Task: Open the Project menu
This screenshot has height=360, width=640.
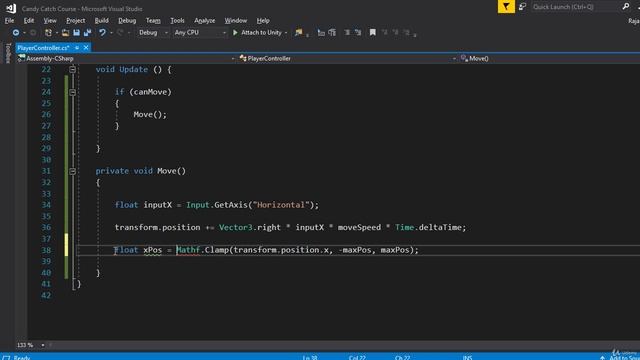Action: tap(76, 20)
